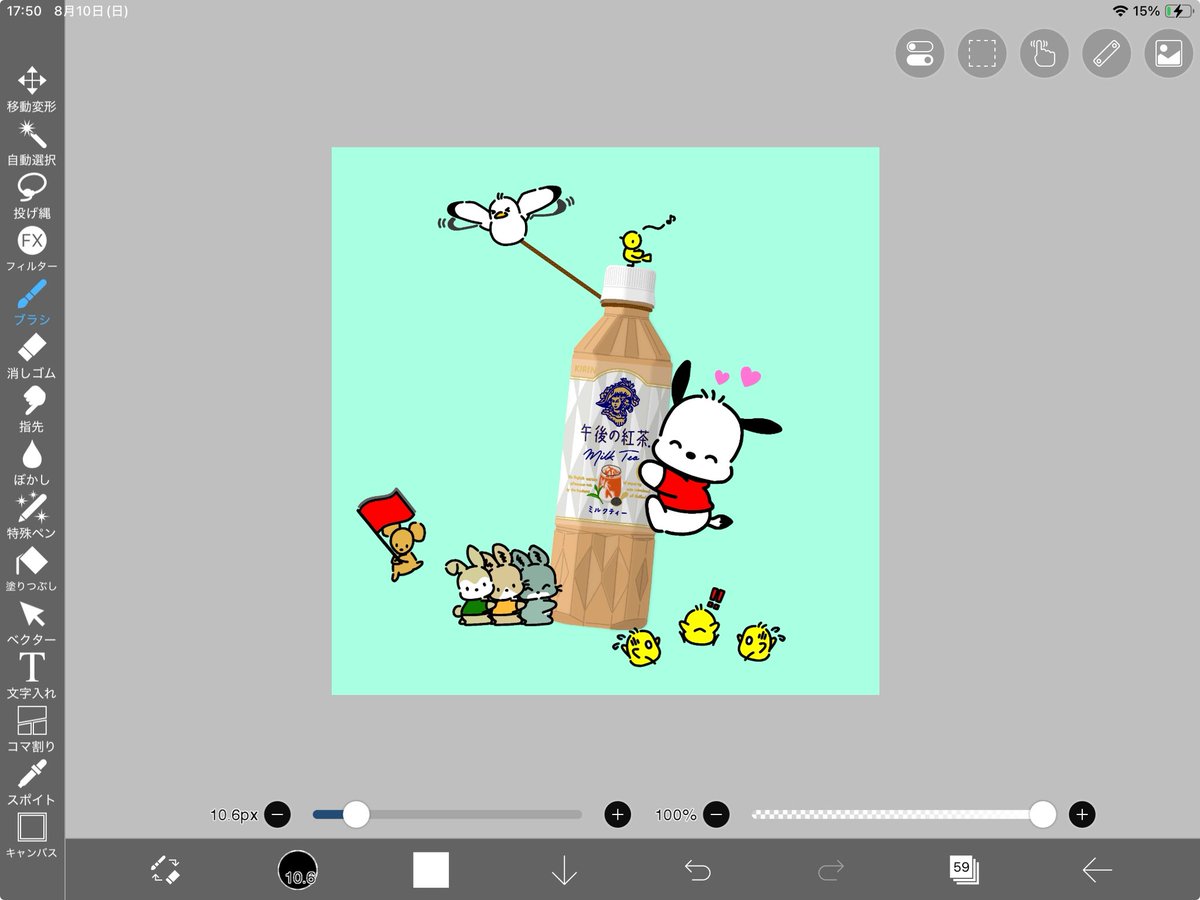Collapse the toolbar with the down arrow
1200x900 pixels.
coord(566,868)
